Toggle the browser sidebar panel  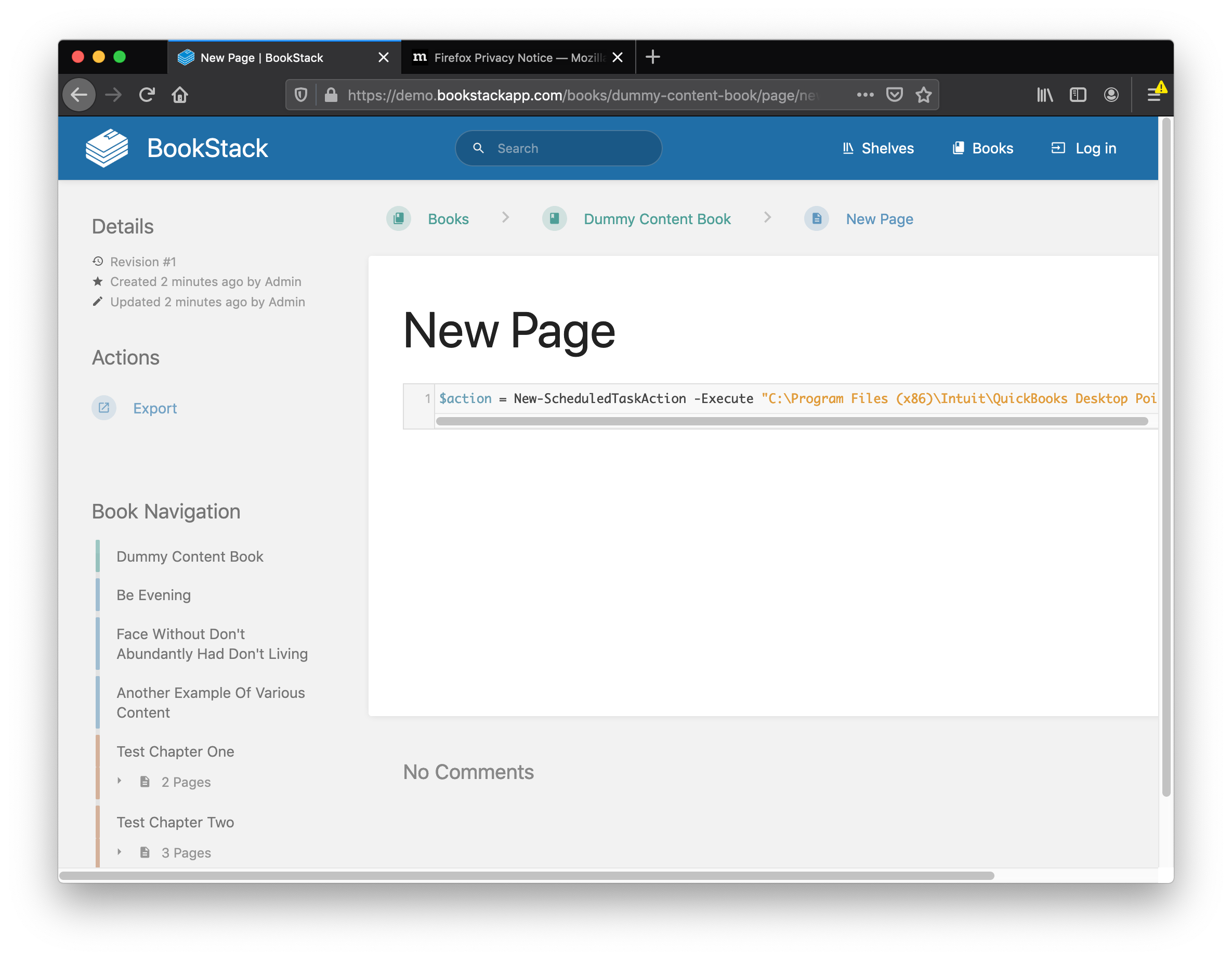pos(1078,94)
